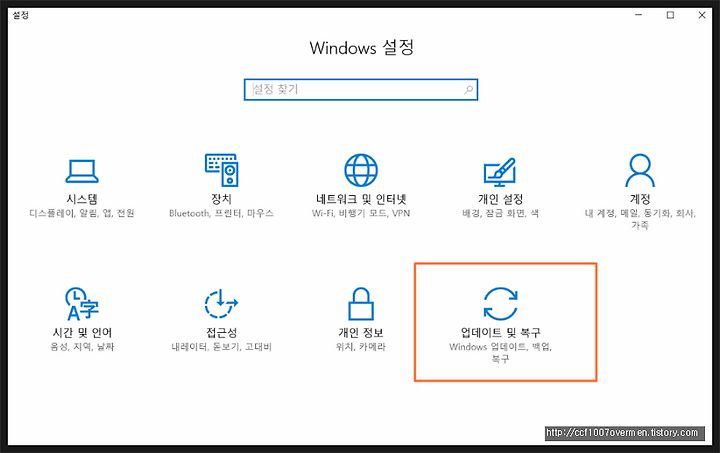Select the 장치 label

tap(221, 199)
